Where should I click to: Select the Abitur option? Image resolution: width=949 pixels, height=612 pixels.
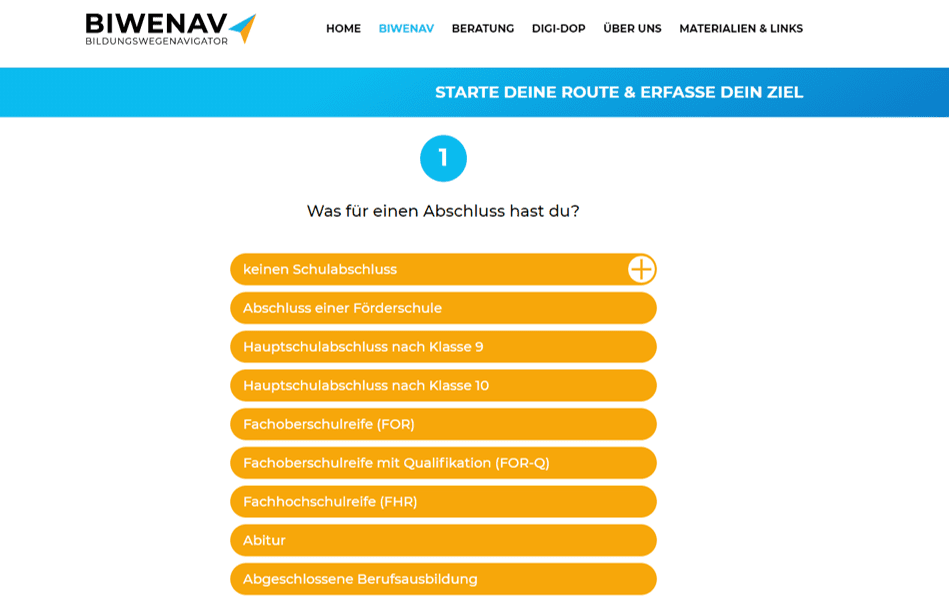point(443,541)
